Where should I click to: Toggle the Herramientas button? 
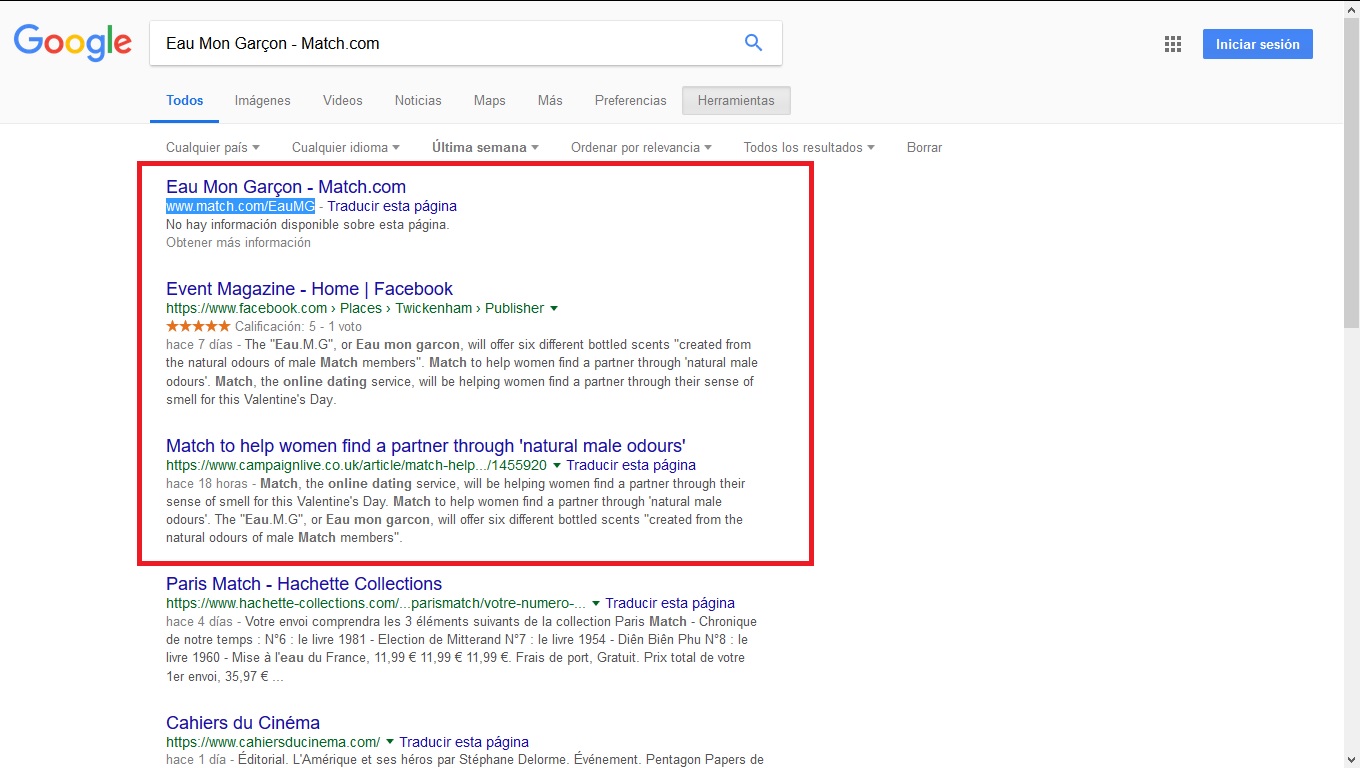pos(736,100)
